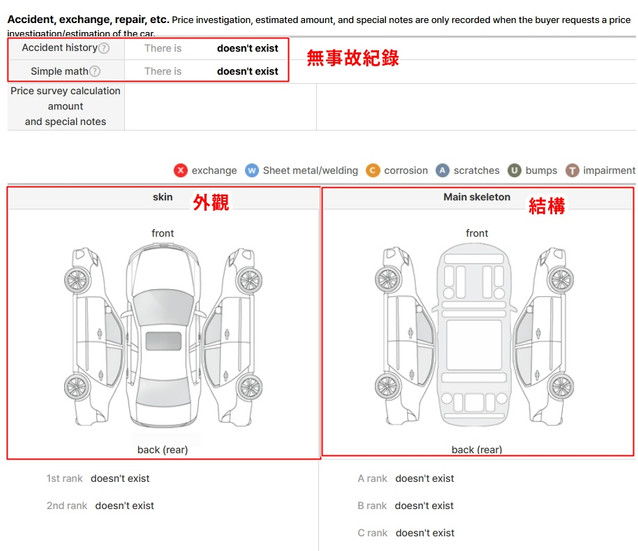Viewport: 638px width, 551px height.
Task: Click 'doesn't exist' beside 1st rank
Action: pos(120,479)
